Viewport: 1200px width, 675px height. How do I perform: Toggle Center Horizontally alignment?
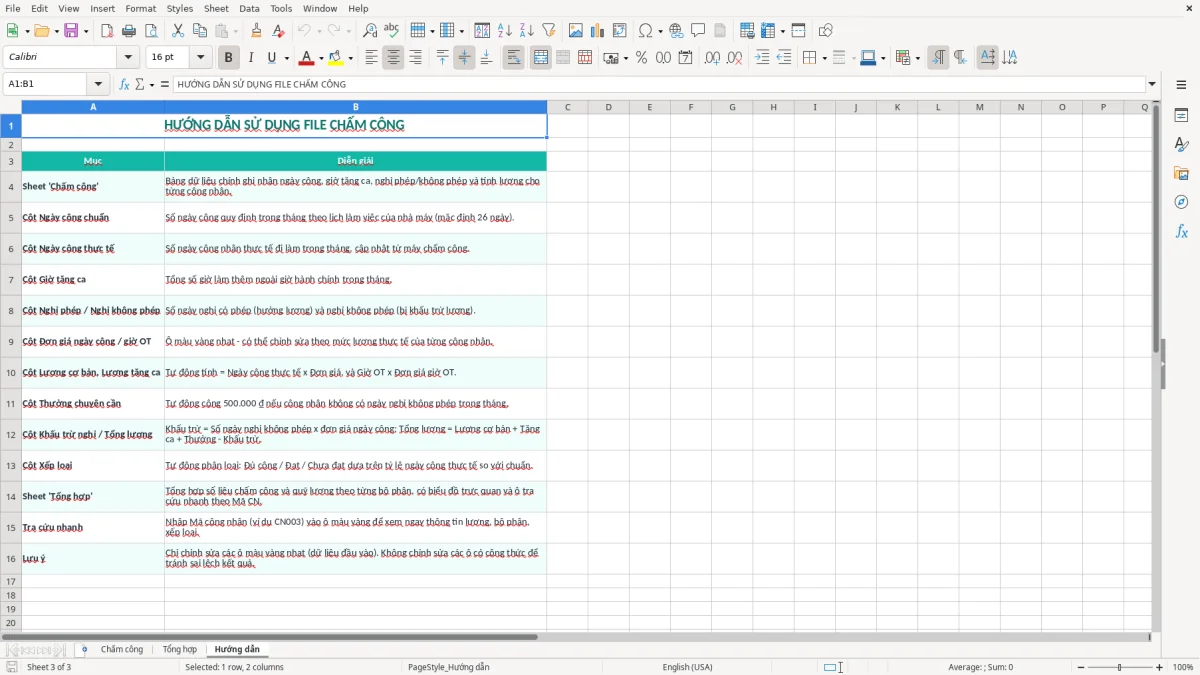click(394, 58)
